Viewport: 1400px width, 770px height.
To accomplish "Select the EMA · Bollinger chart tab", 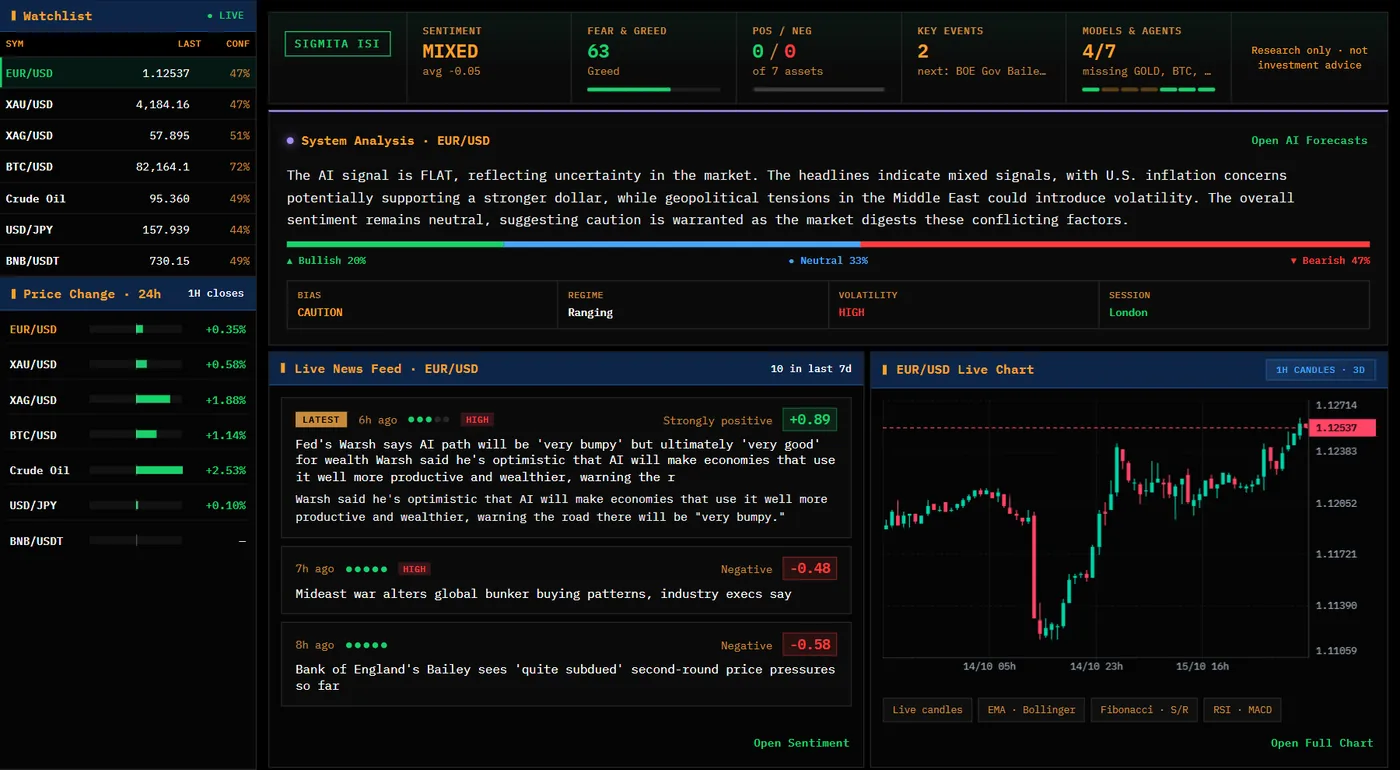I will 1031,710.
